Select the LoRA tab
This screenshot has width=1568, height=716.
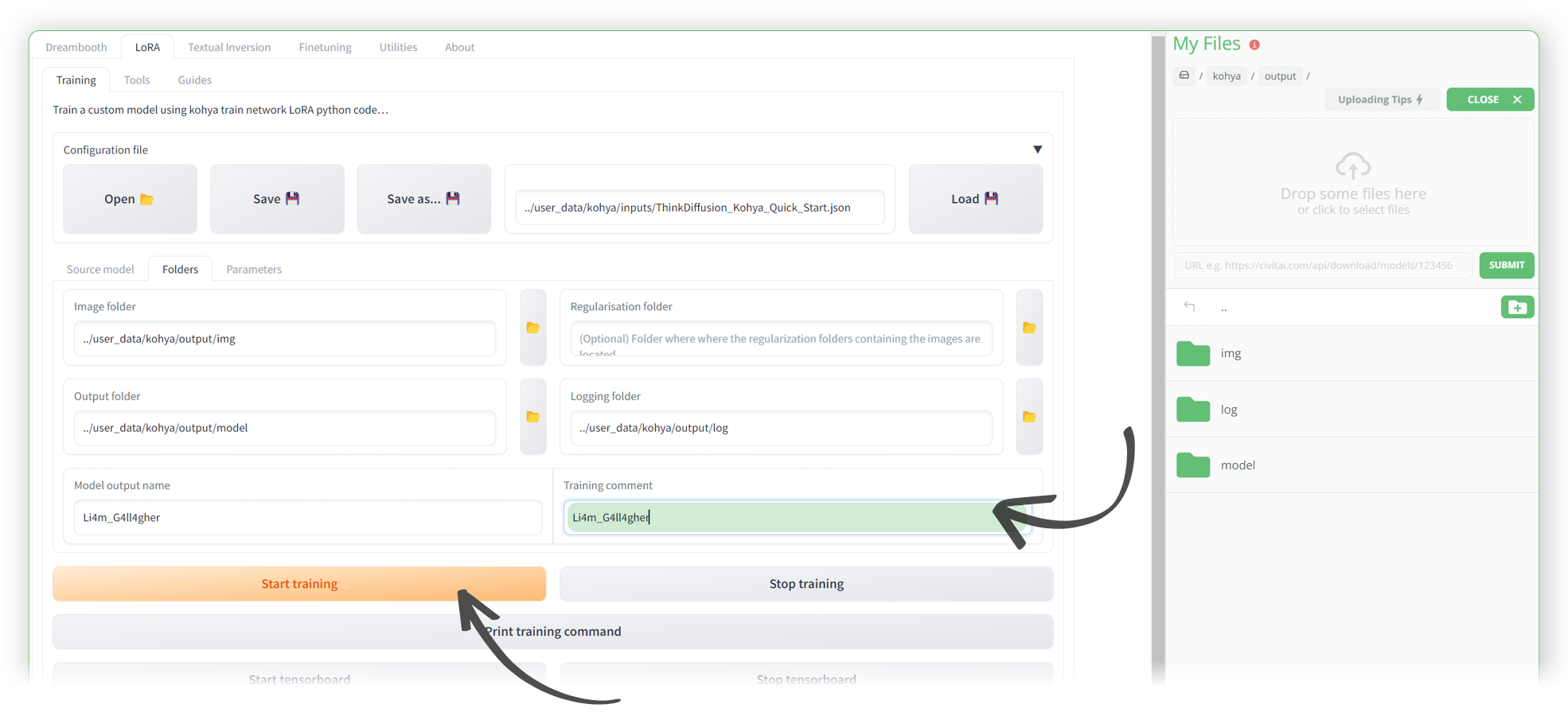147,47
